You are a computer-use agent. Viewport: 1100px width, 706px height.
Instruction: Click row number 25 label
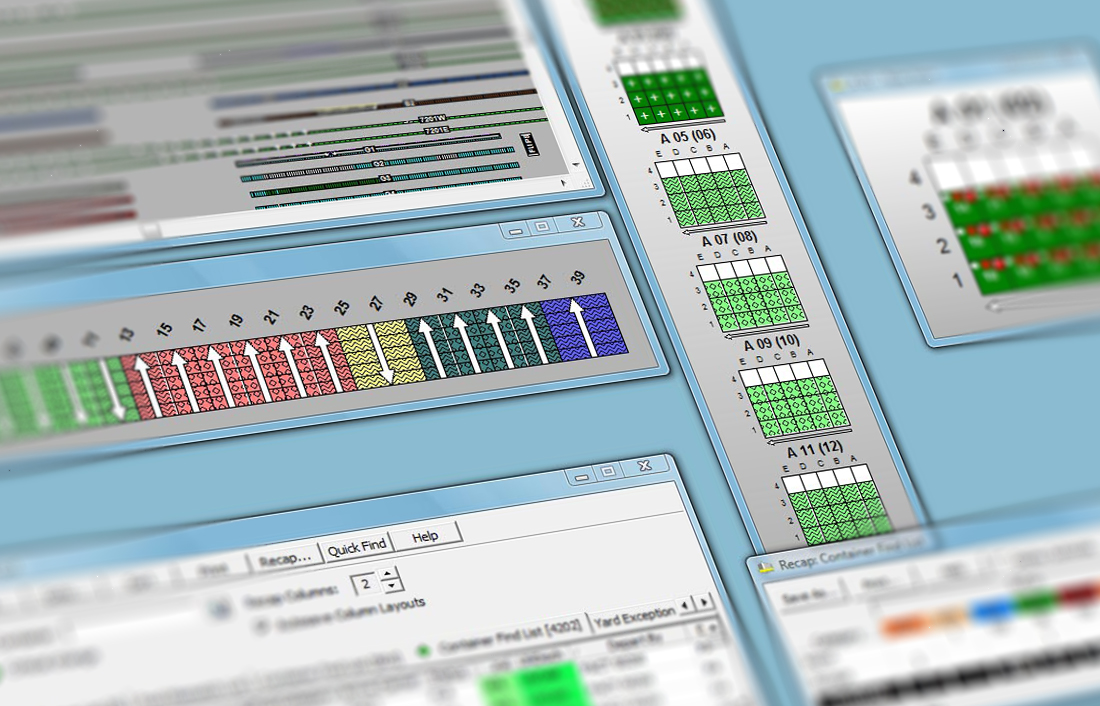click(342, 307)
